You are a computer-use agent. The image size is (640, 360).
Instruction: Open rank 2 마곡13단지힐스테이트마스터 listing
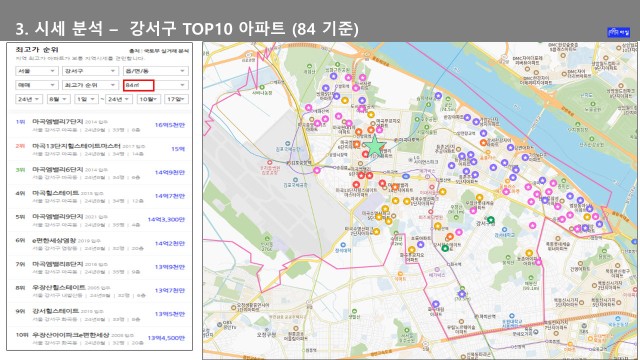[100, 149]
